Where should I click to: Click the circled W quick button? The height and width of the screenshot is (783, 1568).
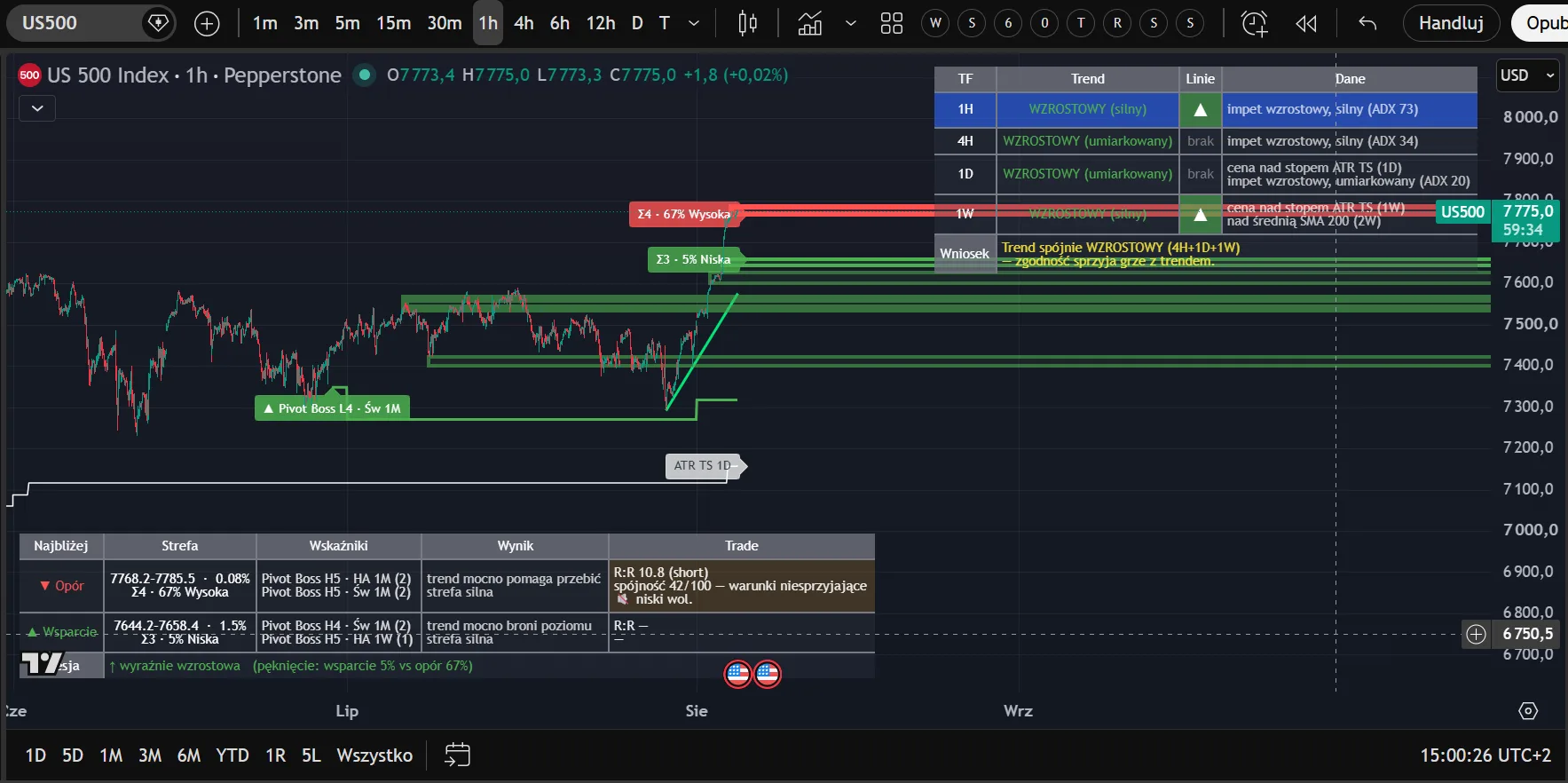(935, 23)
